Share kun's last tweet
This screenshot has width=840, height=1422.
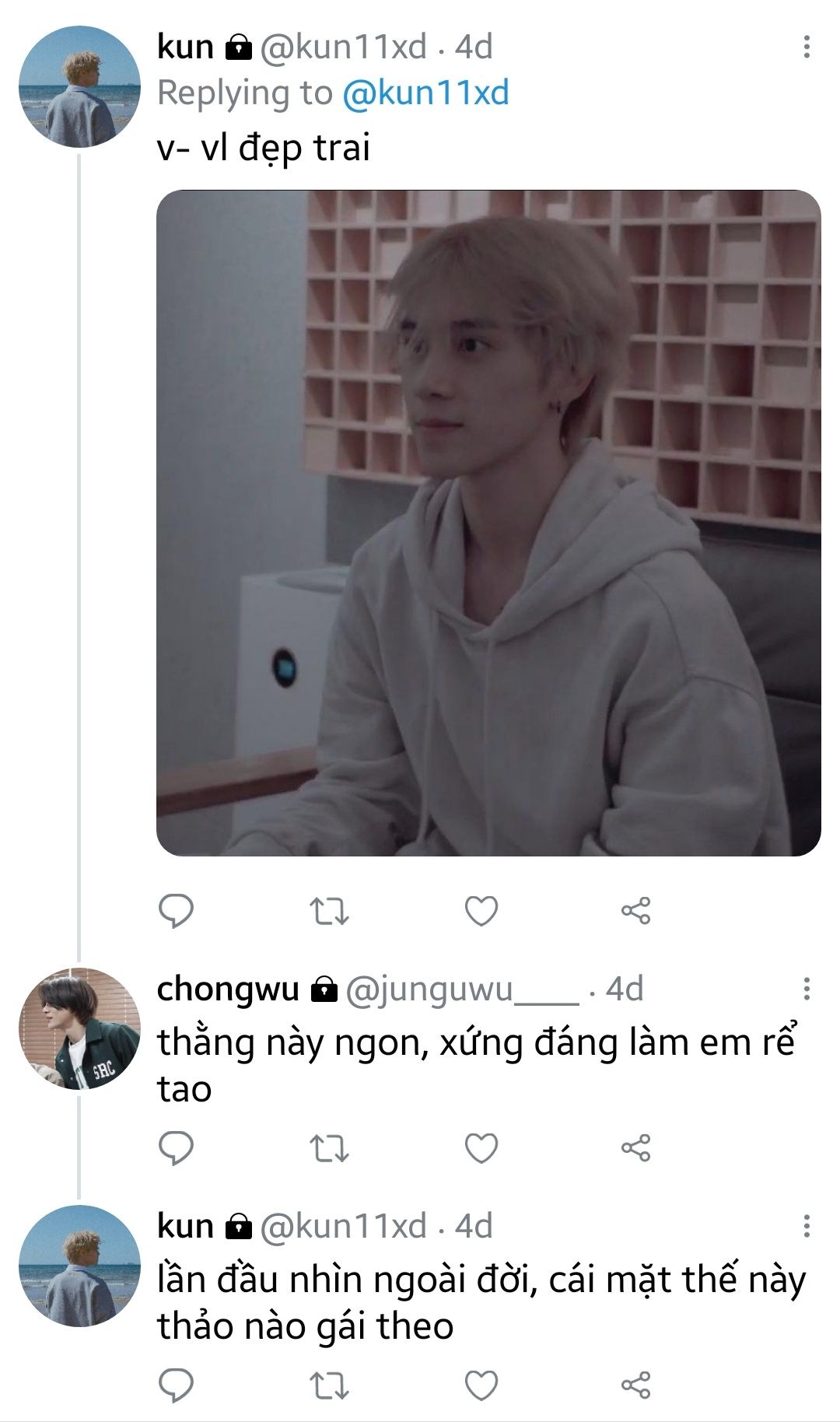click(635, 1385)
